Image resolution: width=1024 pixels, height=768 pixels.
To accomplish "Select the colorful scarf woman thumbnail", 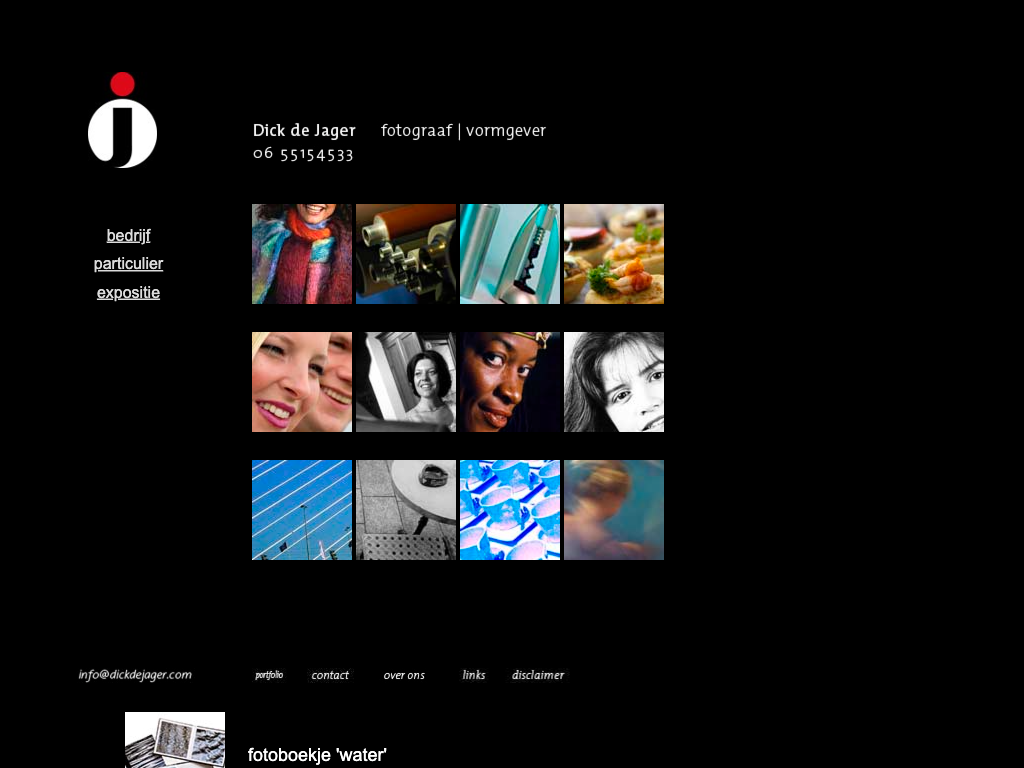I will click(x=302, y=254).
